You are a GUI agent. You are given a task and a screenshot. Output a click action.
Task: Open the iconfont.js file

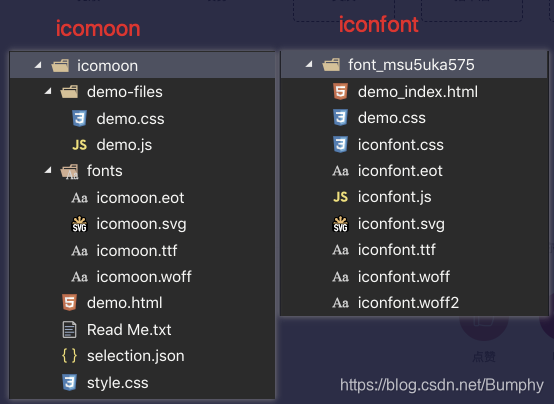(394, 197)
